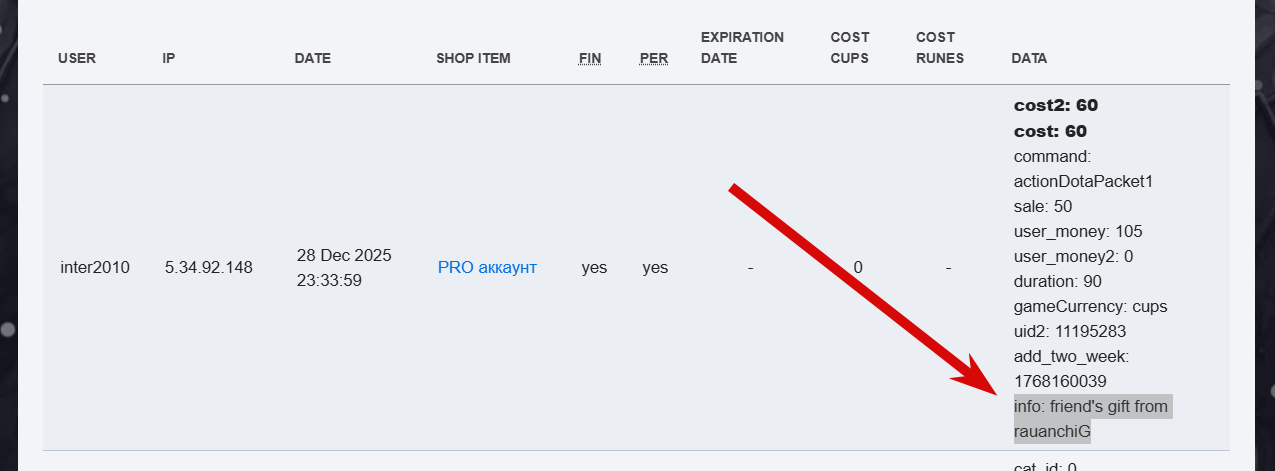Click the user_money: 105 entry
Screen dimensions: 1275x471
[x=1078, y=231]
